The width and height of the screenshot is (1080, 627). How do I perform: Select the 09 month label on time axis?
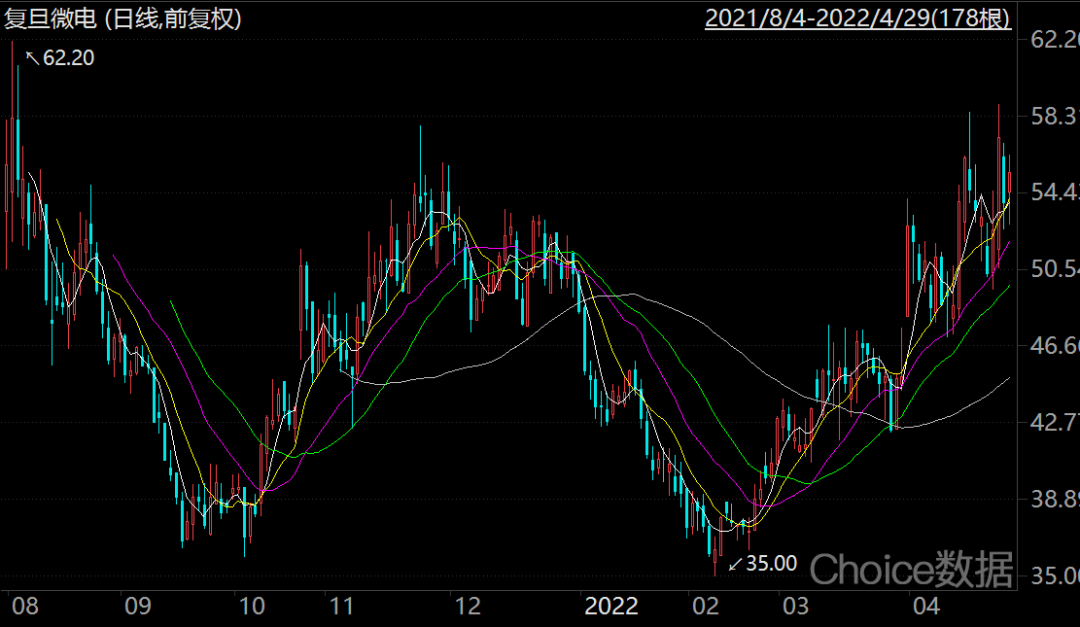(x=136, y=606)
